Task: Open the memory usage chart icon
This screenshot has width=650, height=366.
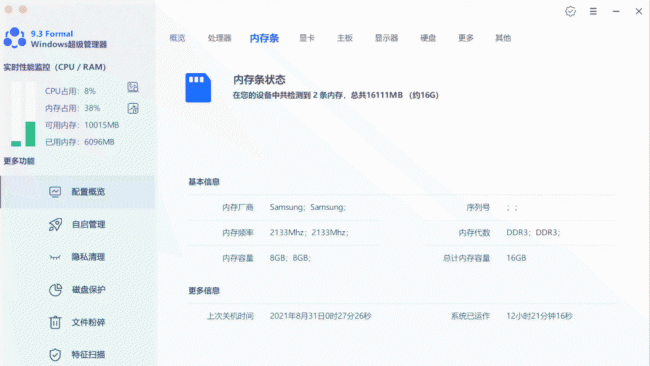Action: (133, 108)
